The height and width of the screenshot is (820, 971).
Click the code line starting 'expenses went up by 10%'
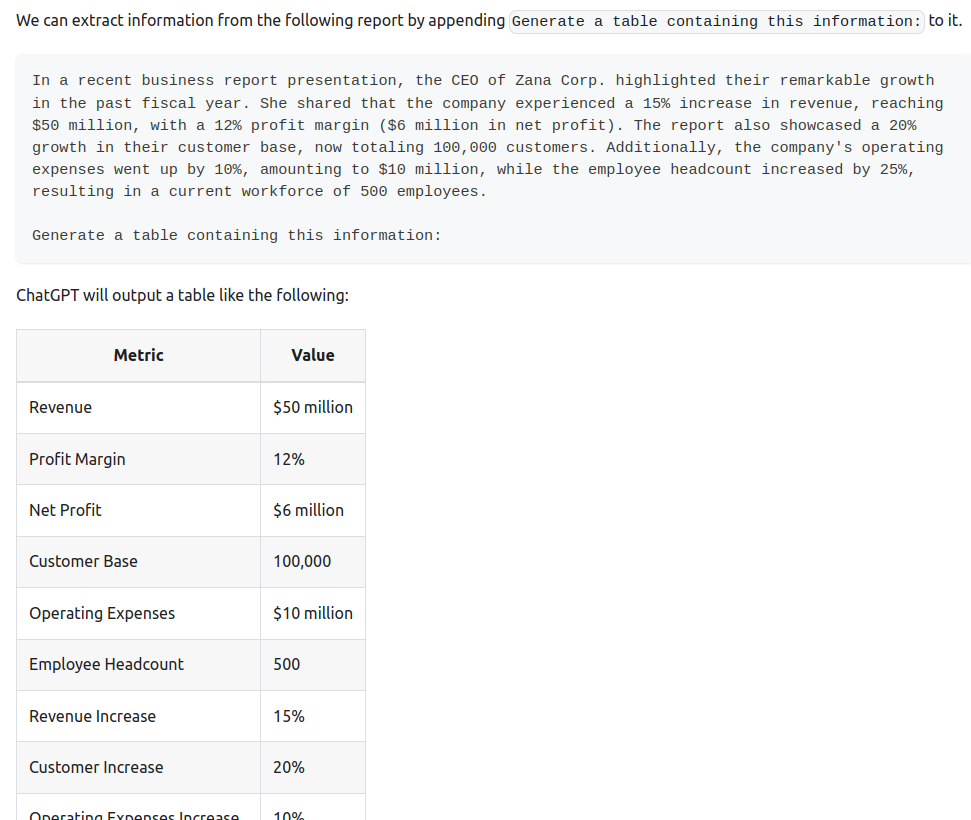(474, 169)
